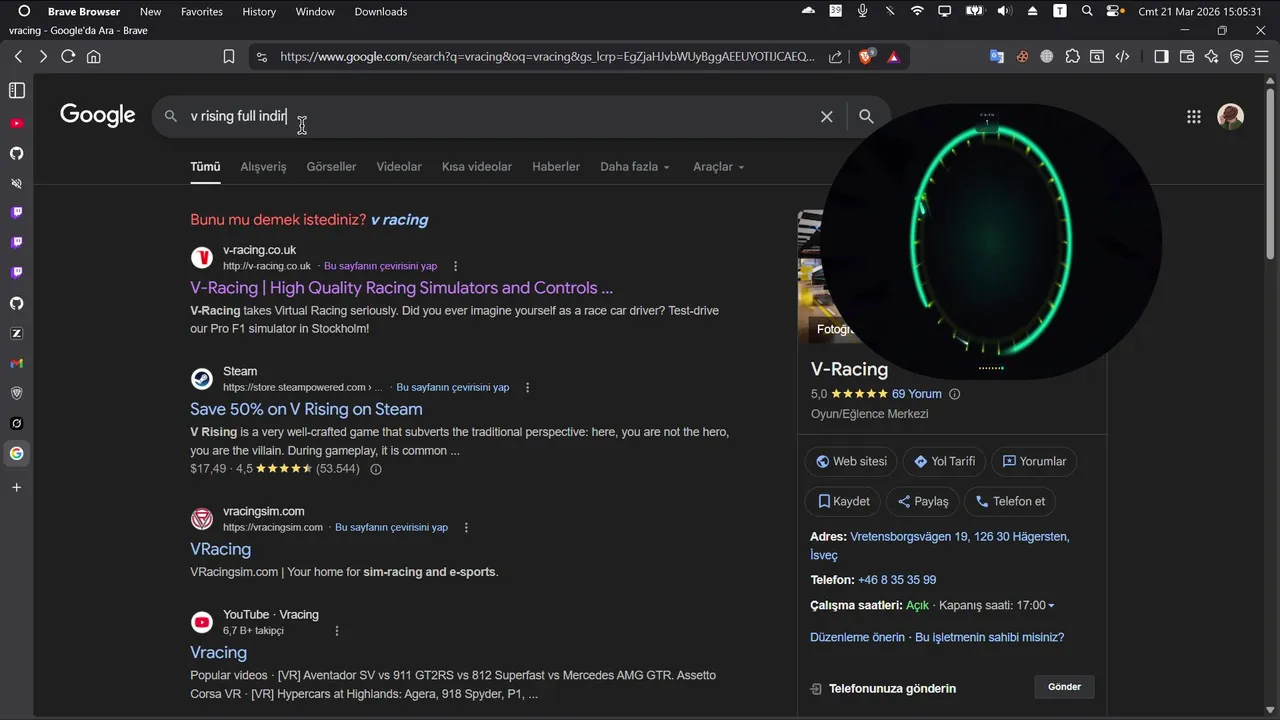The image size is (1280, 720).
Task: Open V-Racing High Quality Racing Simulators link
Action: (401, 288)
